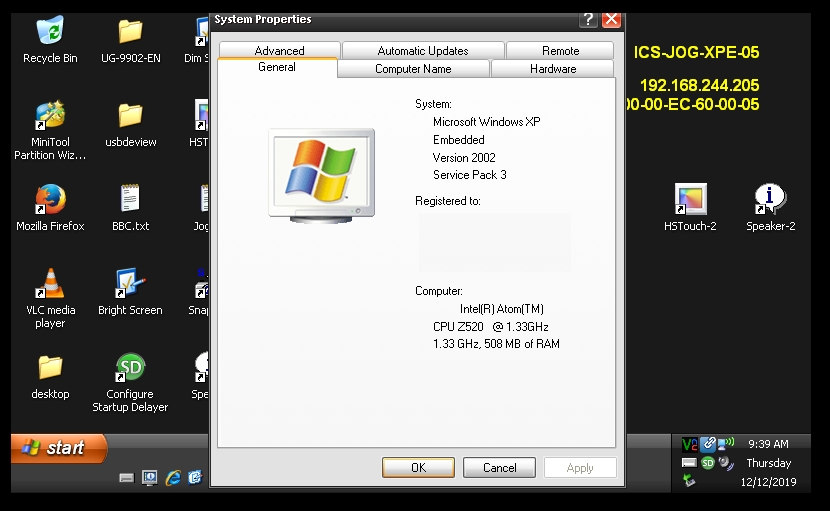
Task: Launch Mozilla Firefox from the desktop
Action: pos(50,199)
